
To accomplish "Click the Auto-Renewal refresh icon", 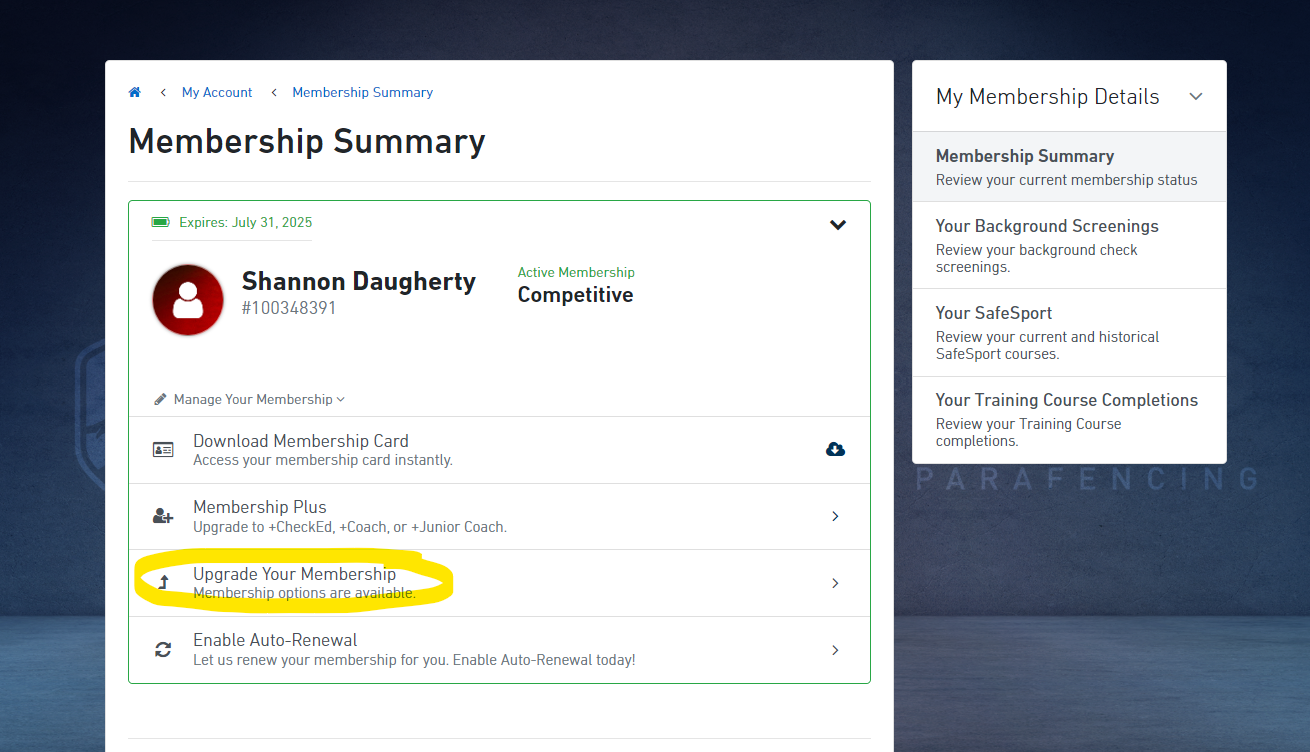I will (163, 650).
